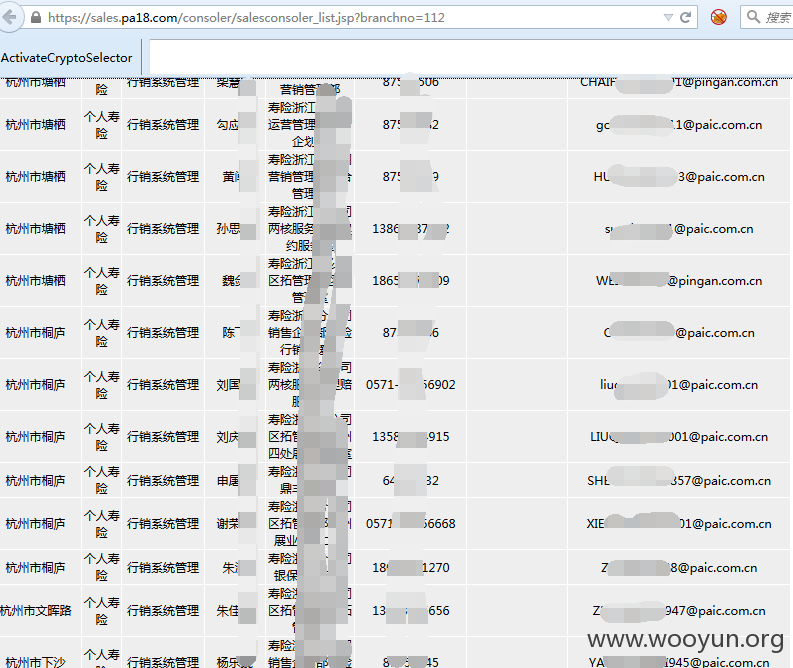Screen dimensions: 793x668
Task: Click 行销系统管理 cell in 孙思 row
Action: [x=163, y=229]
